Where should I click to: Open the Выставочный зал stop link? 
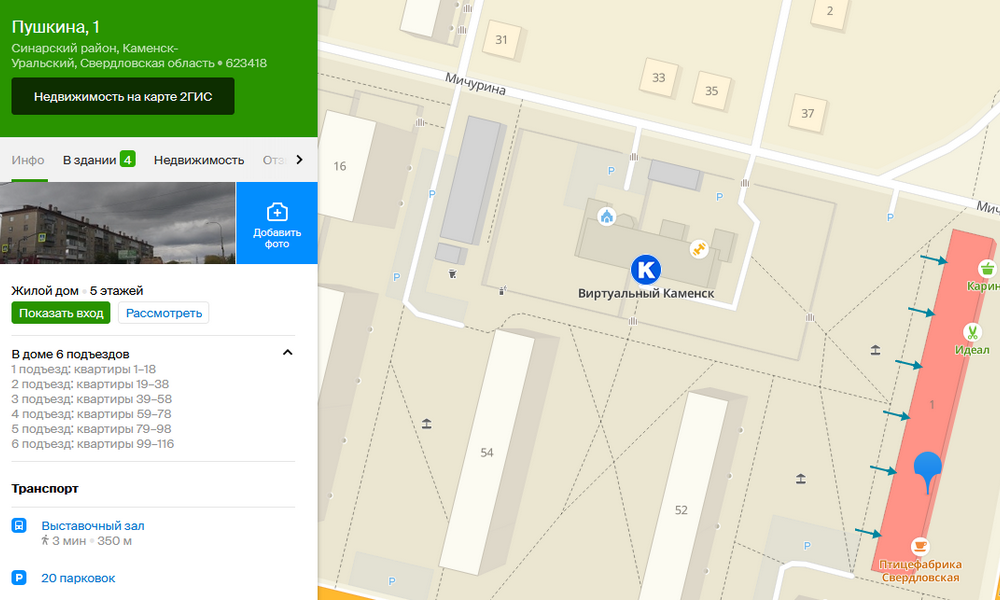click(x=93, y=525)
